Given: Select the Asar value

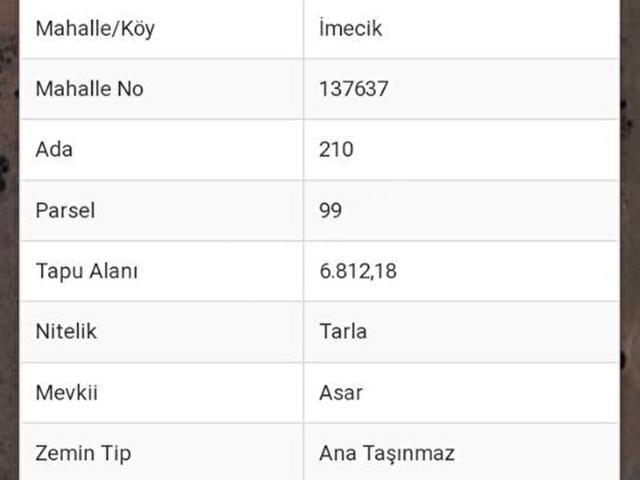Looking at the screenshot, I should click(340, 392).
